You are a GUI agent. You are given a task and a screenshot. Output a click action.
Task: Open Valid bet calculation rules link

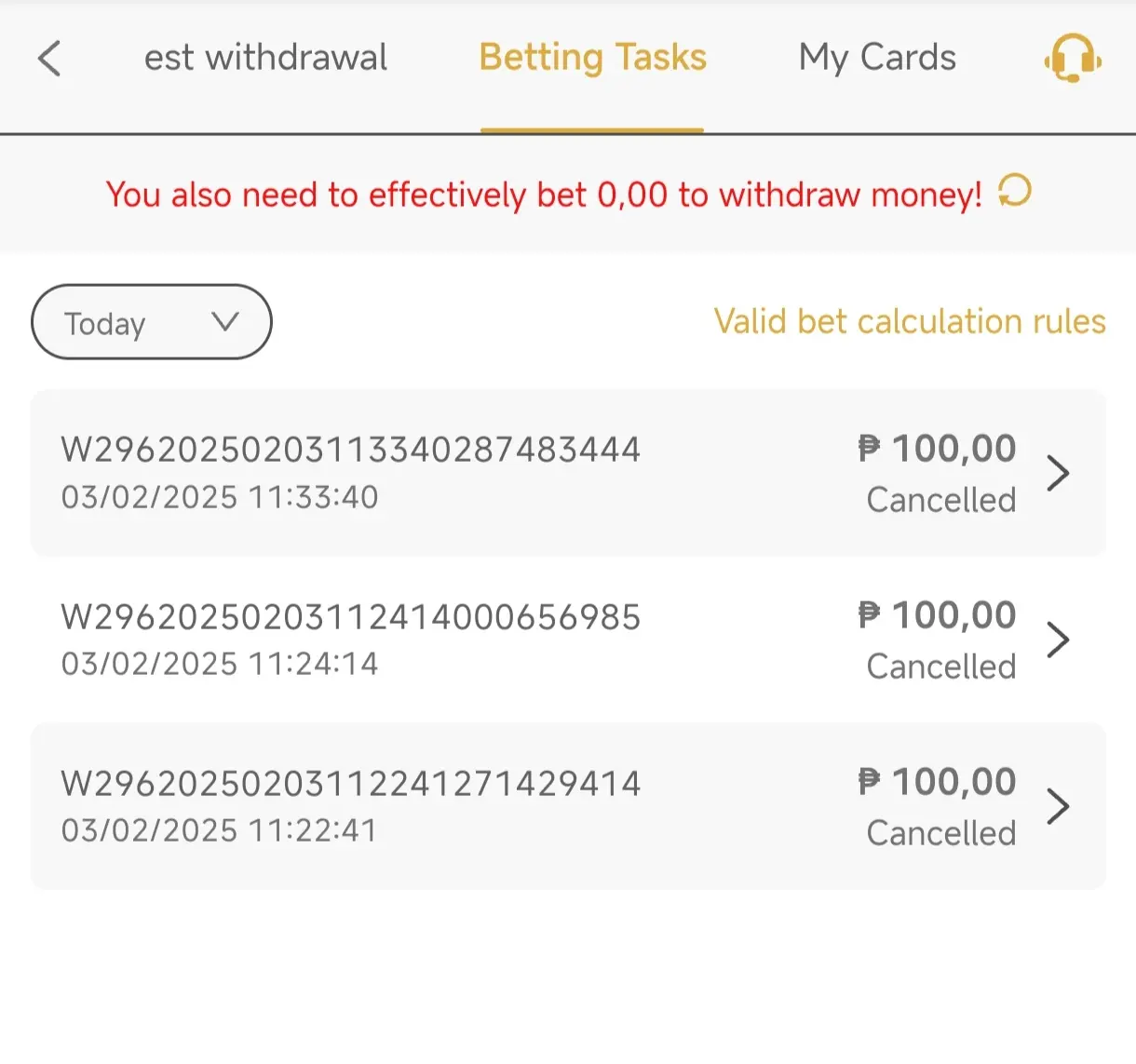coord(910,321)
